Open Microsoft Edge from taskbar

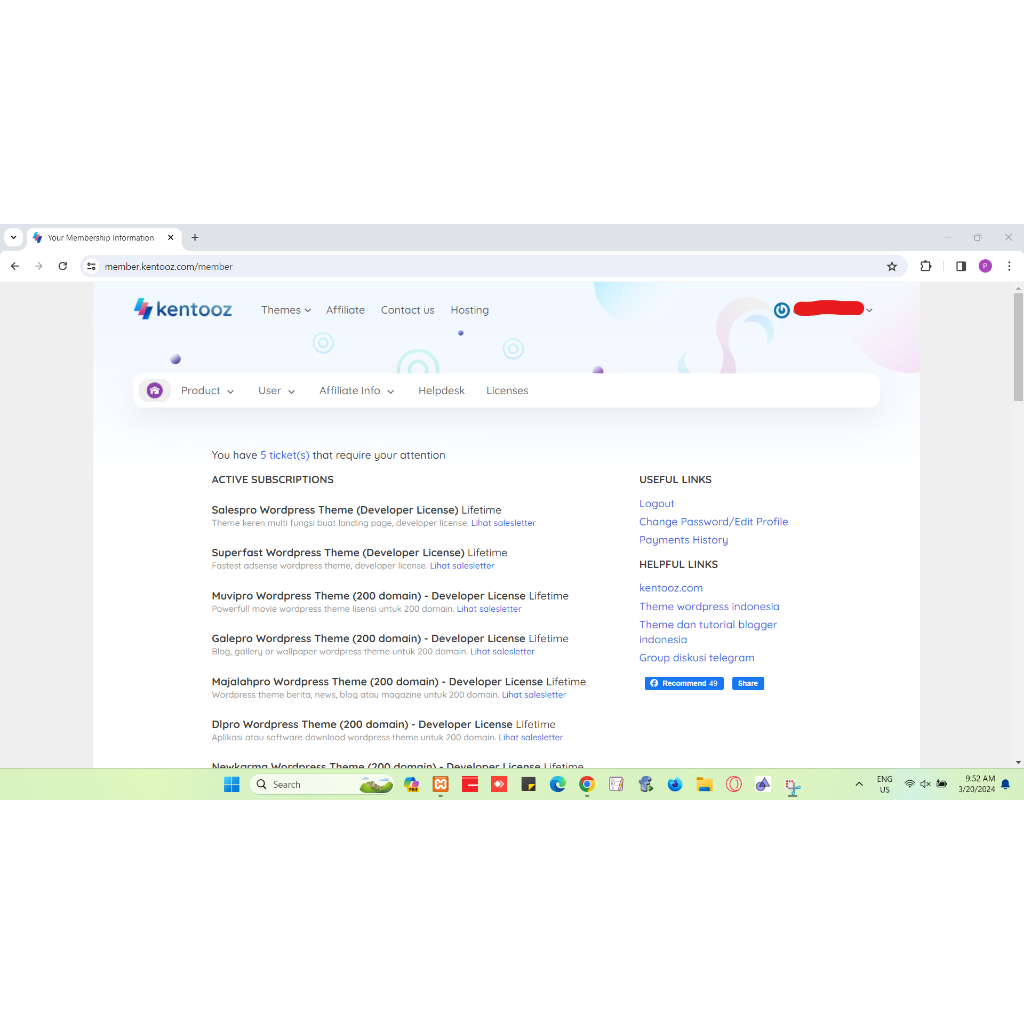tap(558, 784)
